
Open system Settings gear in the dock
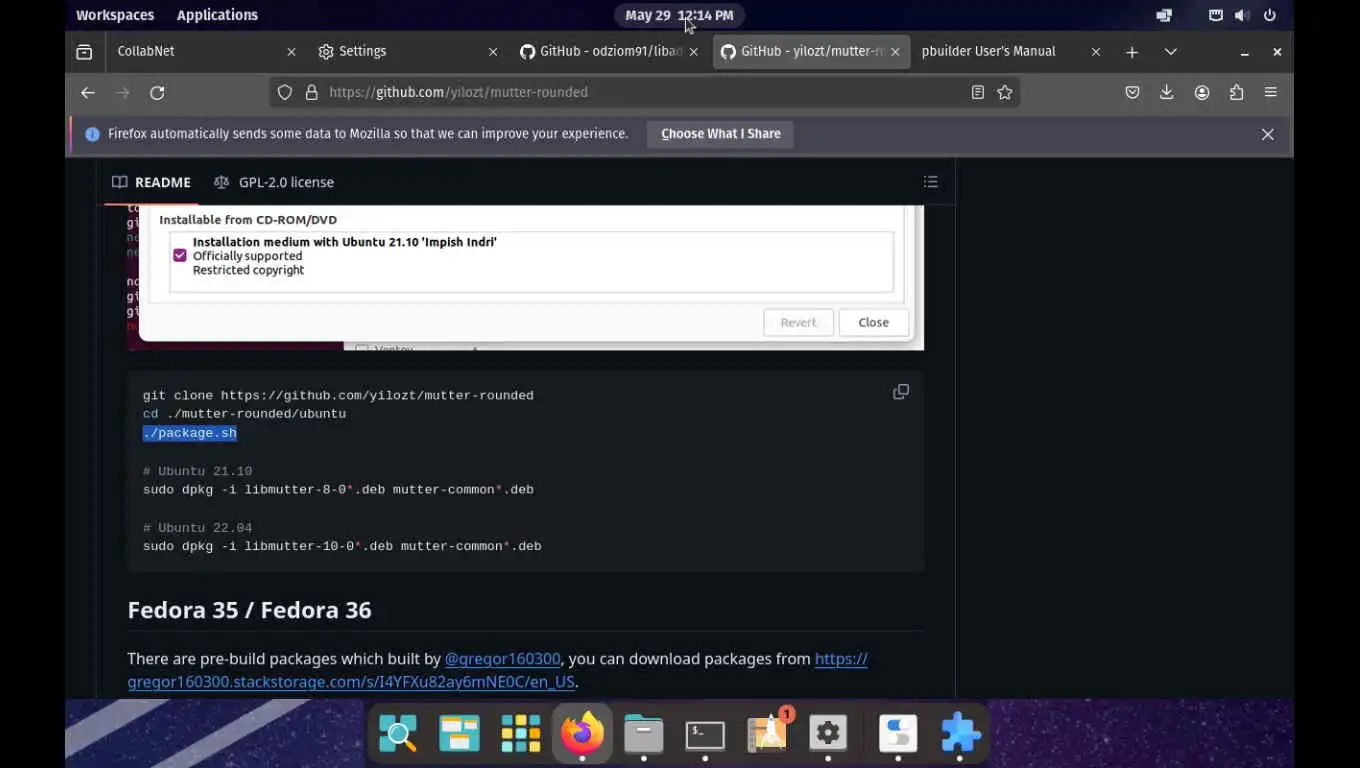(828, 734)
